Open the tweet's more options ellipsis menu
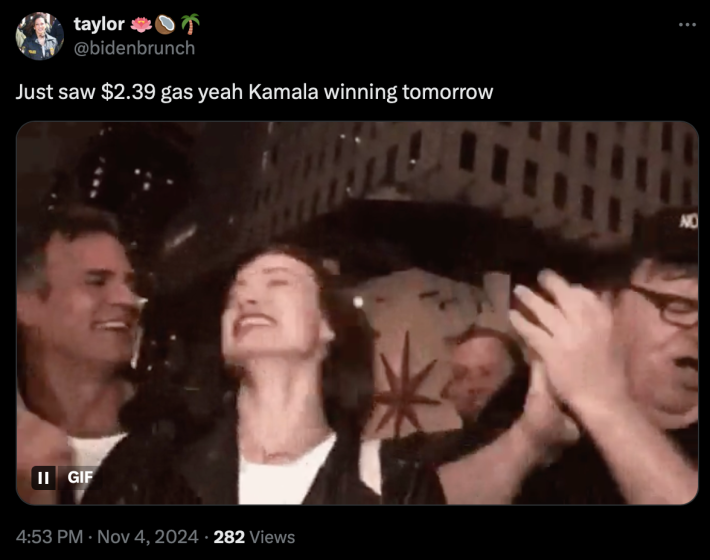 tap(687, 24)
